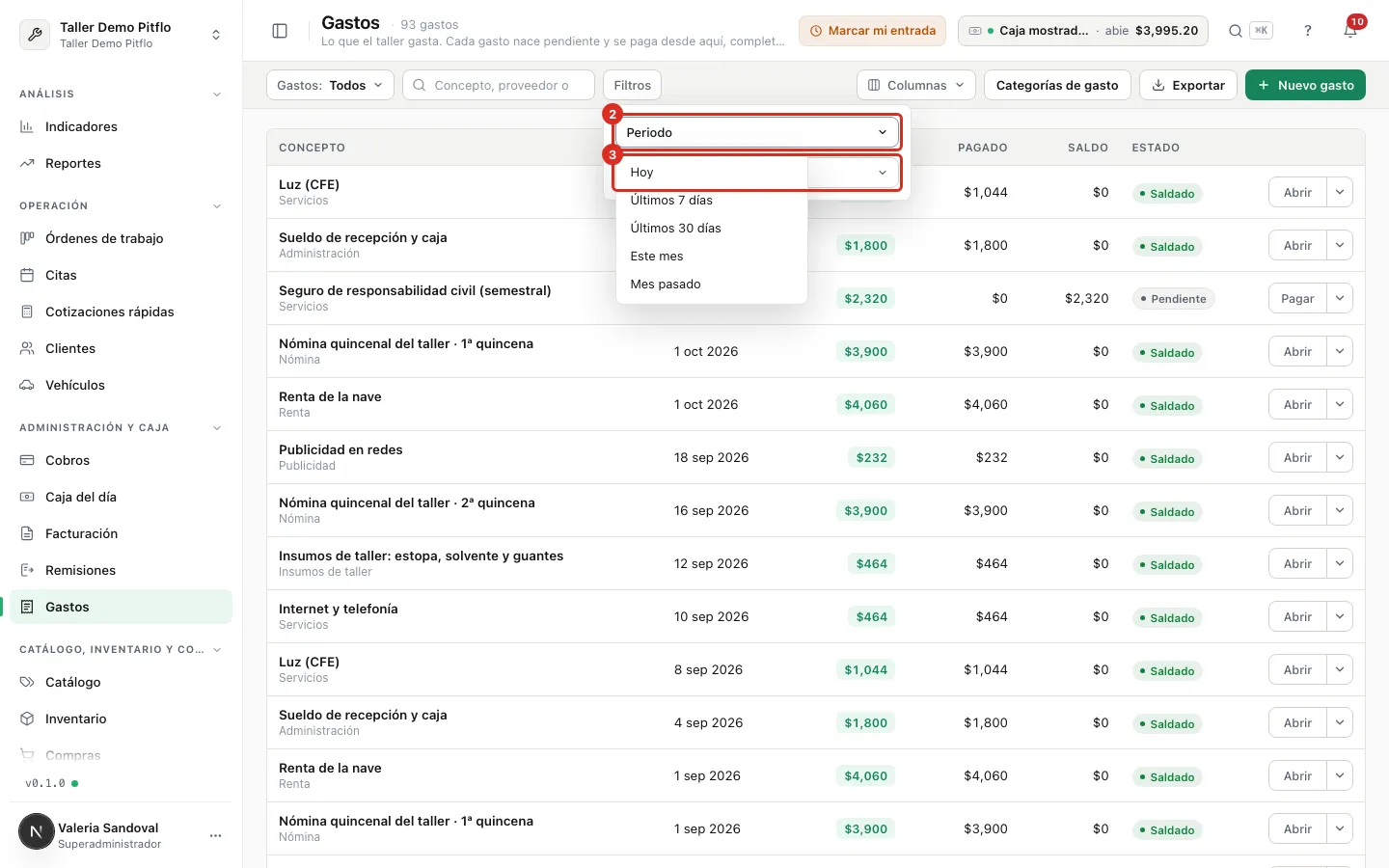Select Últimos 7 días option
The height and width of the screenshot is (868, 1389).
pos(711,201)
